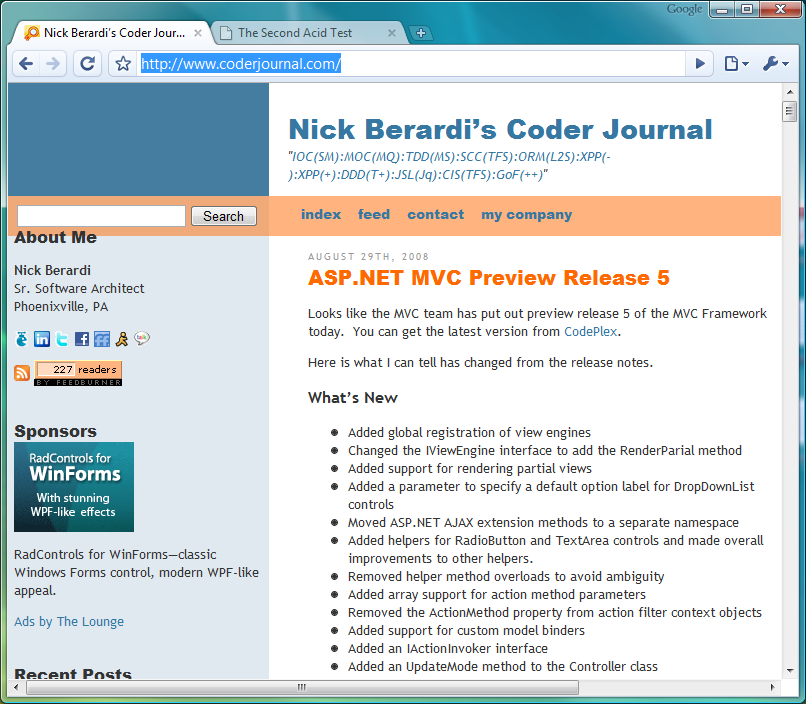Open the 'my company' navigation link
This screenshot has width=806, height=704.
point(526,214)
